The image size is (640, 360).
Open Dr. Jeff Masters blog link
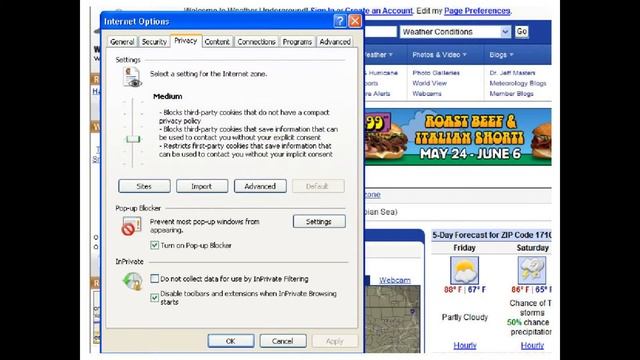pyautogui.click(x=512, y=73)
